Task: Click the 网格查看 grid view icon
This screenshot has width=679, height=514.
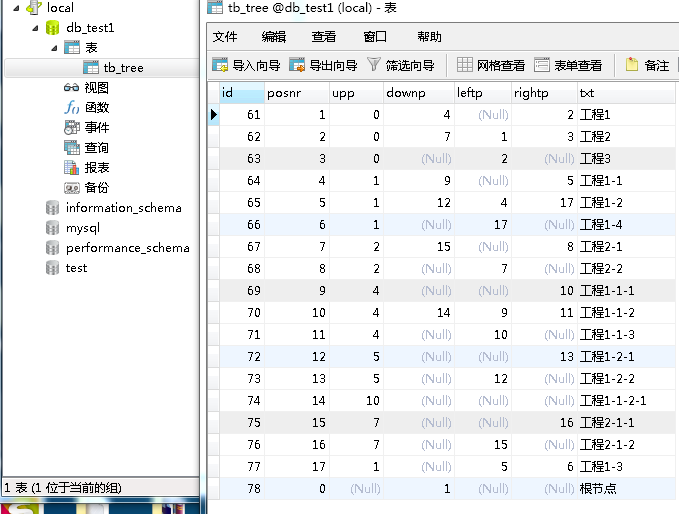Action: click(465, 65)
